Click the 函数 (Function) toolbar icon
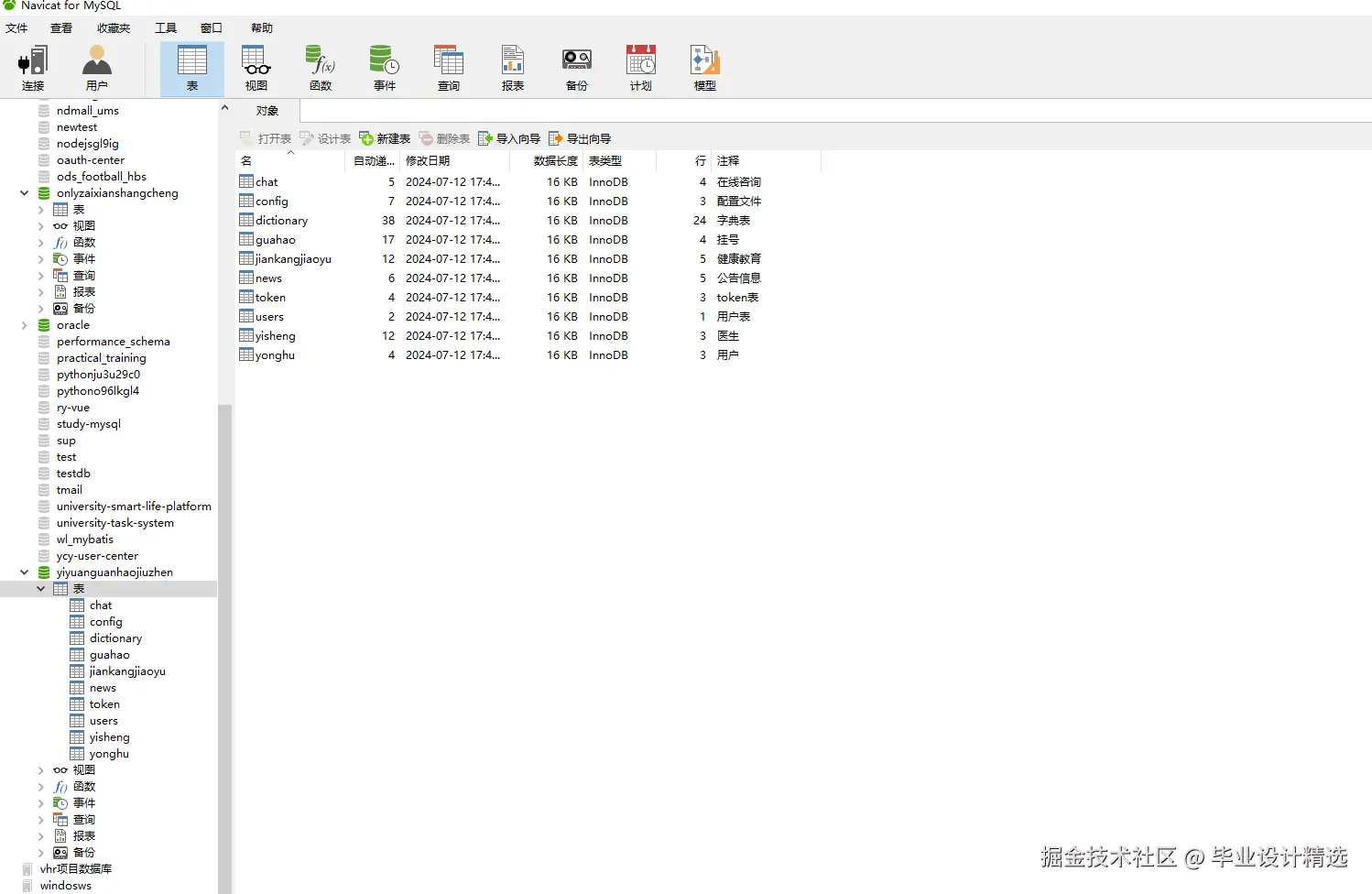Screen dimensions: 1372x894 [321, 69]
